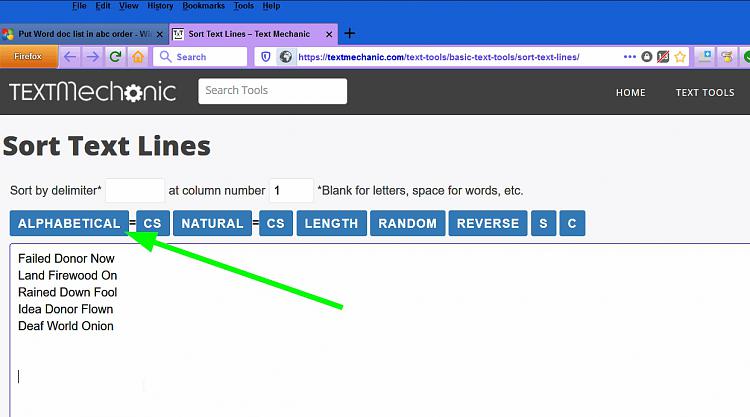Open the History menu
Image resolution: width=750 pixels, height=417 pixels.
click(160, 6)
